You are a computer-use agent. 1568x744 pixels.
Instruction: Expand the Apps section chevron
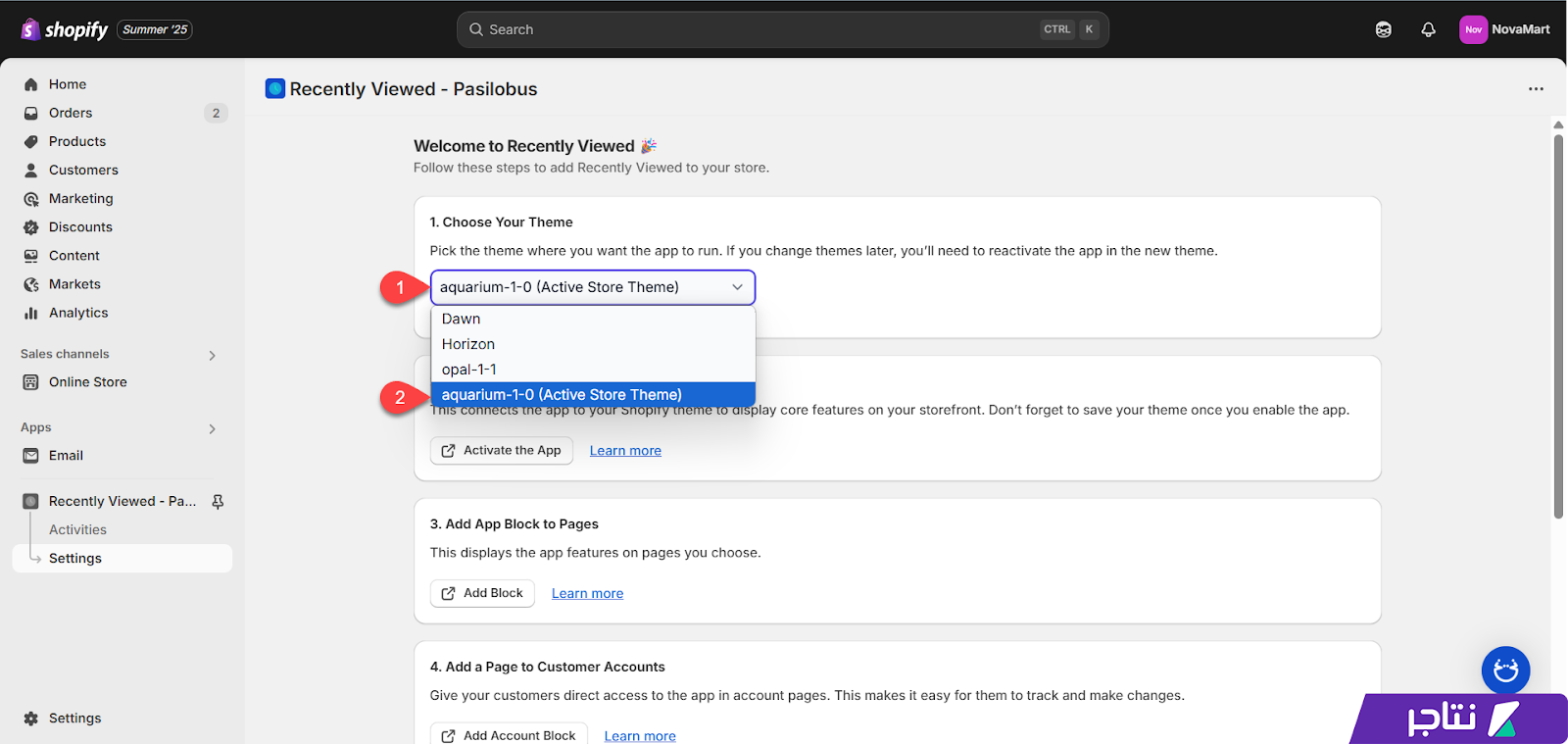(212, 428)
